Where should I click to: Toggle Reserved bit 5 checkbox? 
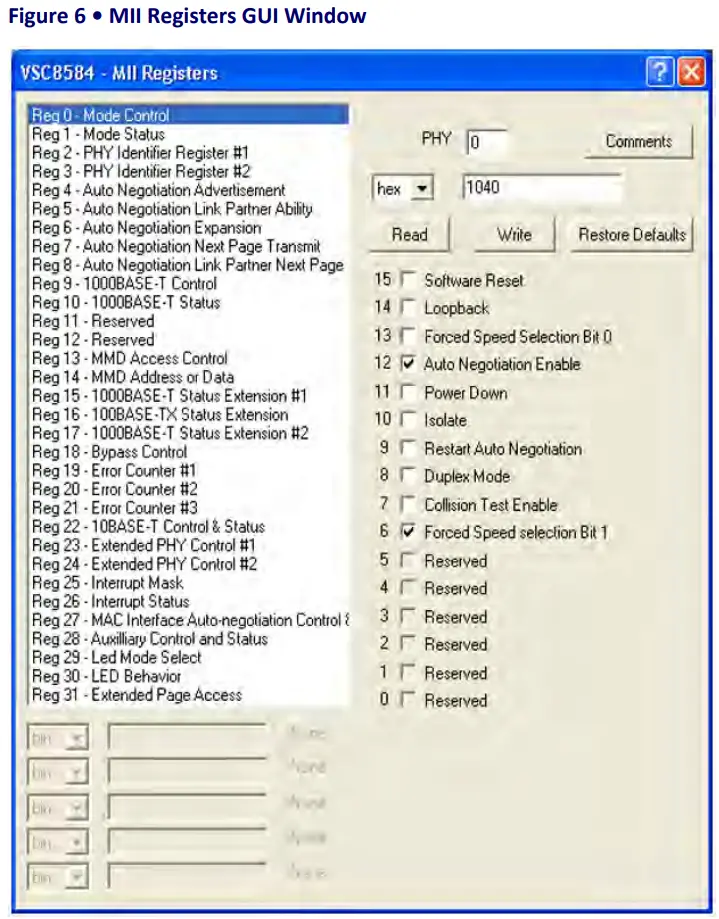click(x=408, y=561)
